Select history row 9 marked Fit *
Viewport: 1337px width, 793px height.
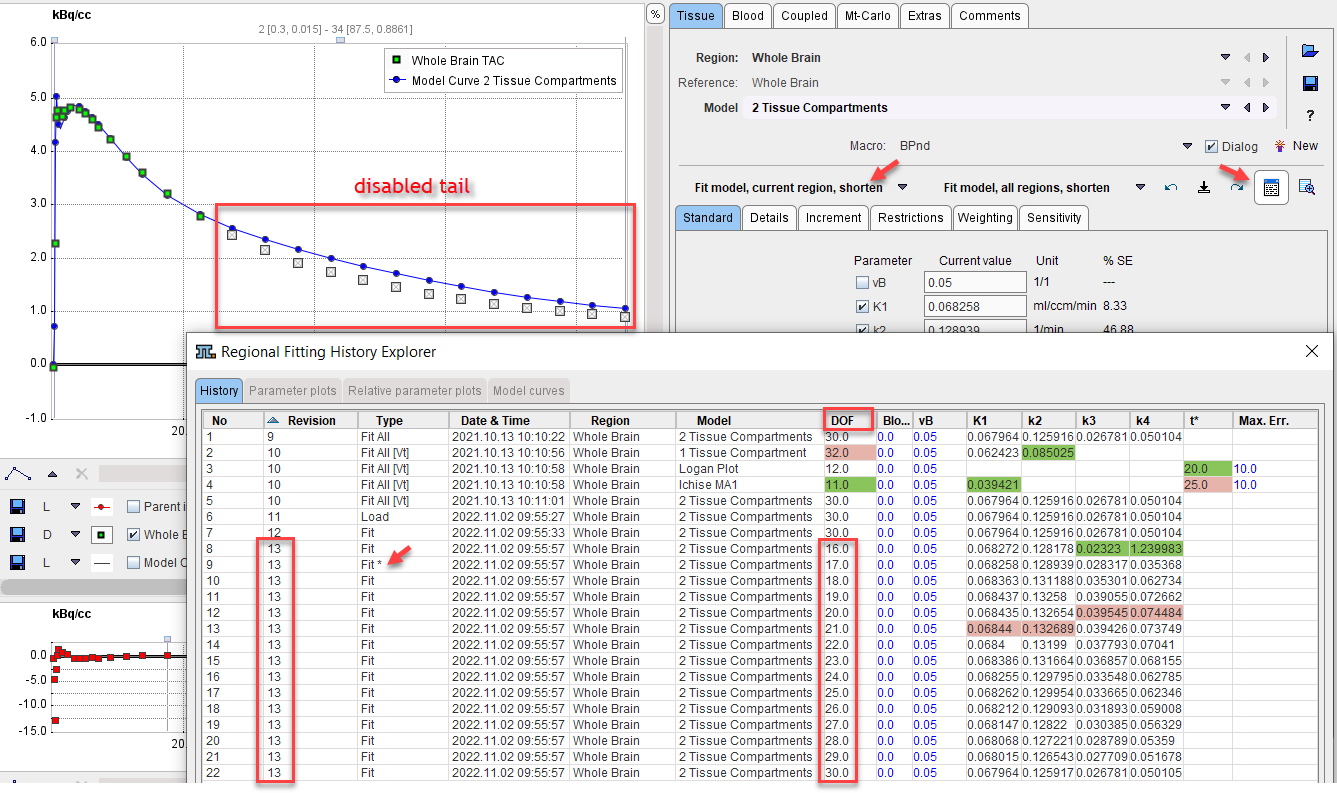(760, 565)
